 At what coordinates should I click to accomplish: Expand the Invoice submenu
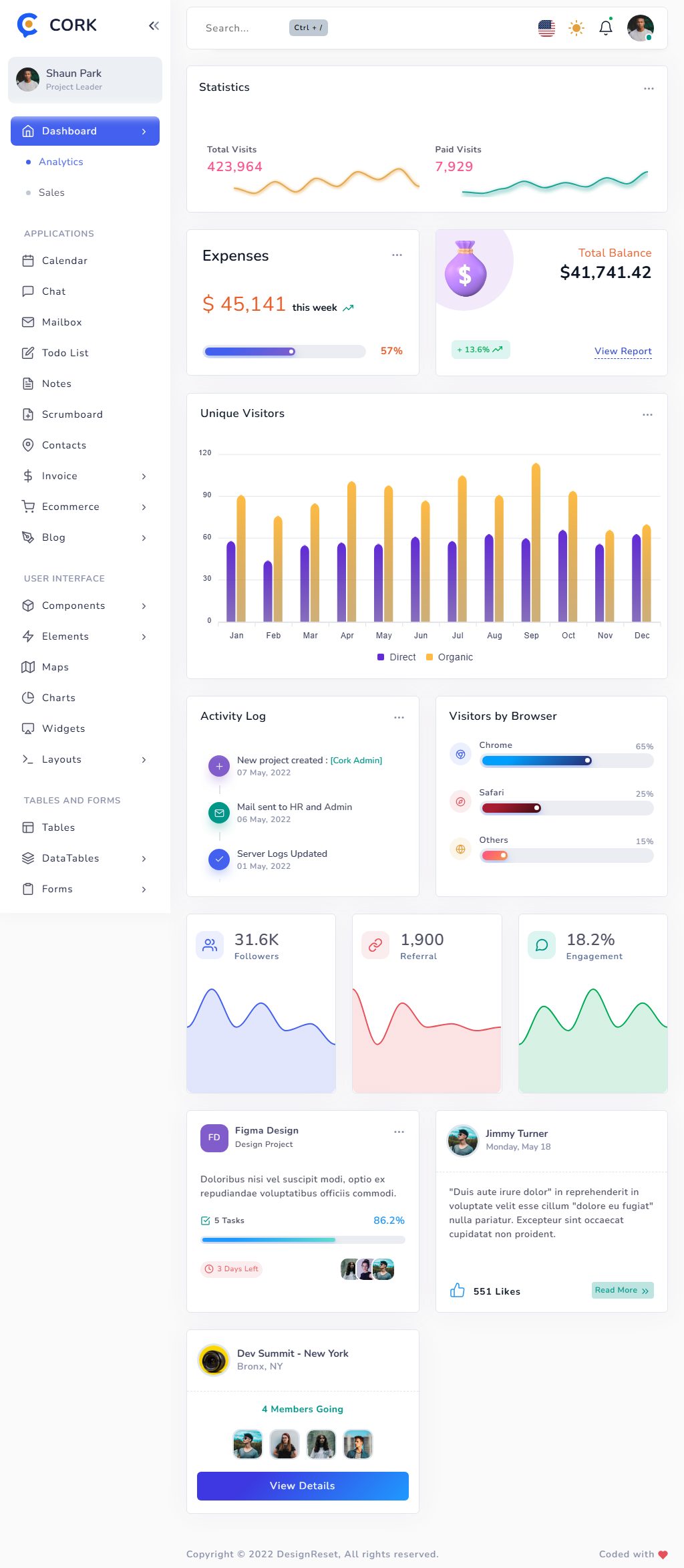[x=144, y=476]
